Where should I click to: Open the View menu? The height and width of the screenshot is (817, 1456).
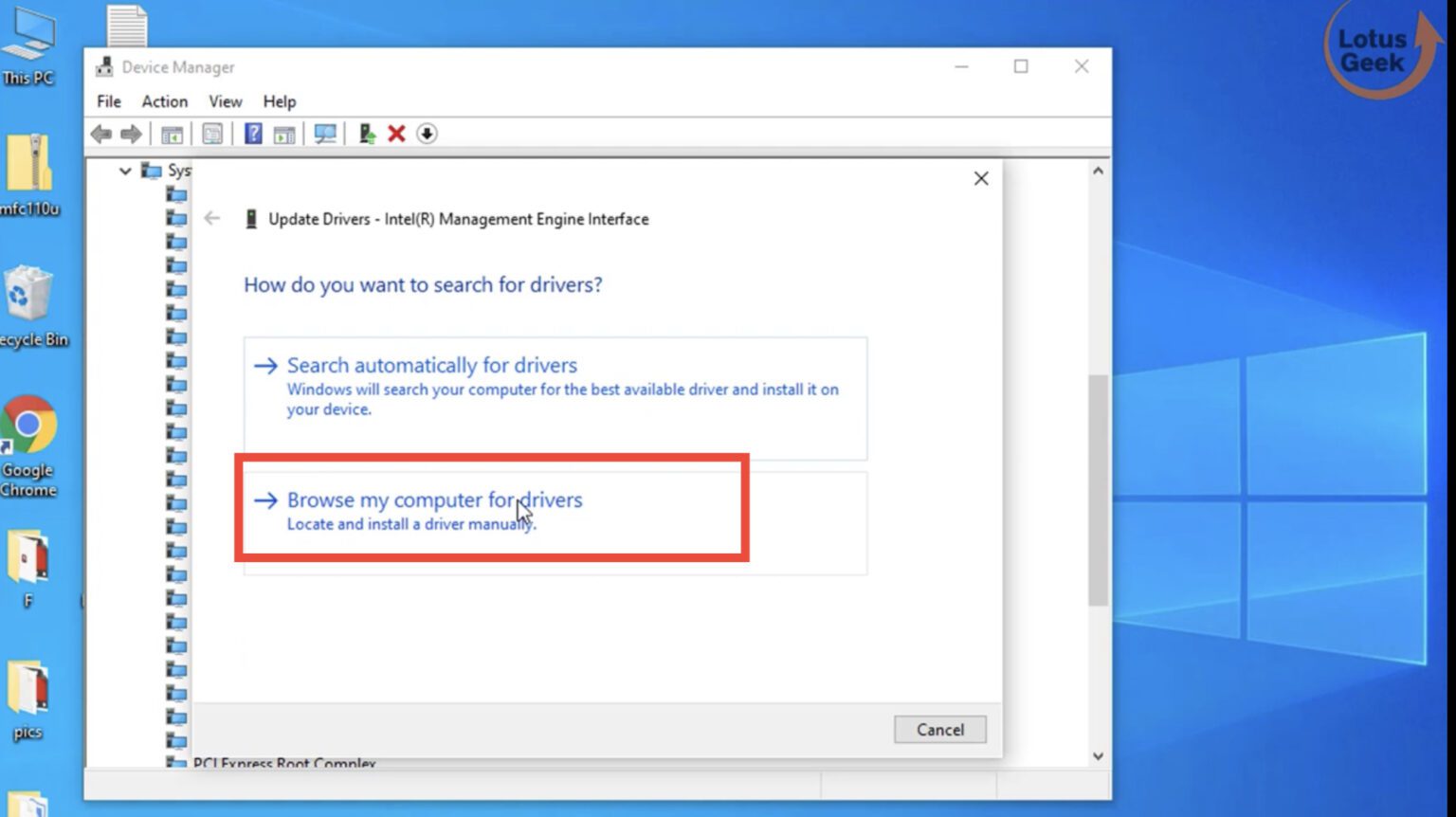click(225, 101)
